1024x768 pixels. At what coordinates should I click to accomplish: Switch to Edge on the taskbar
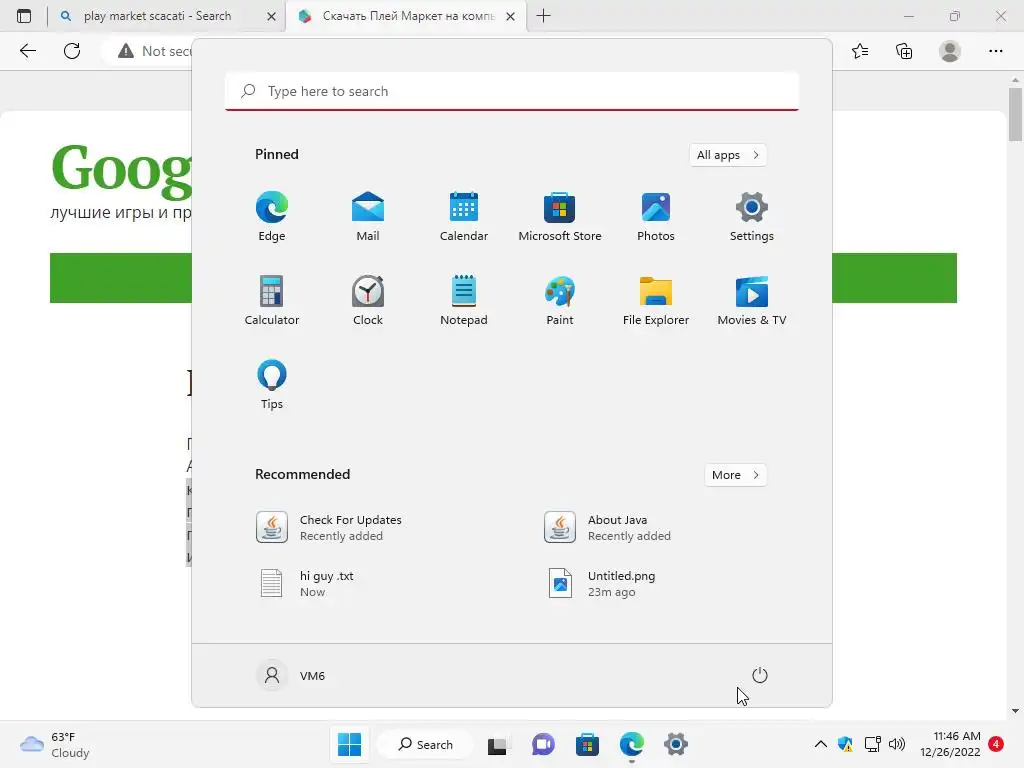632,744
